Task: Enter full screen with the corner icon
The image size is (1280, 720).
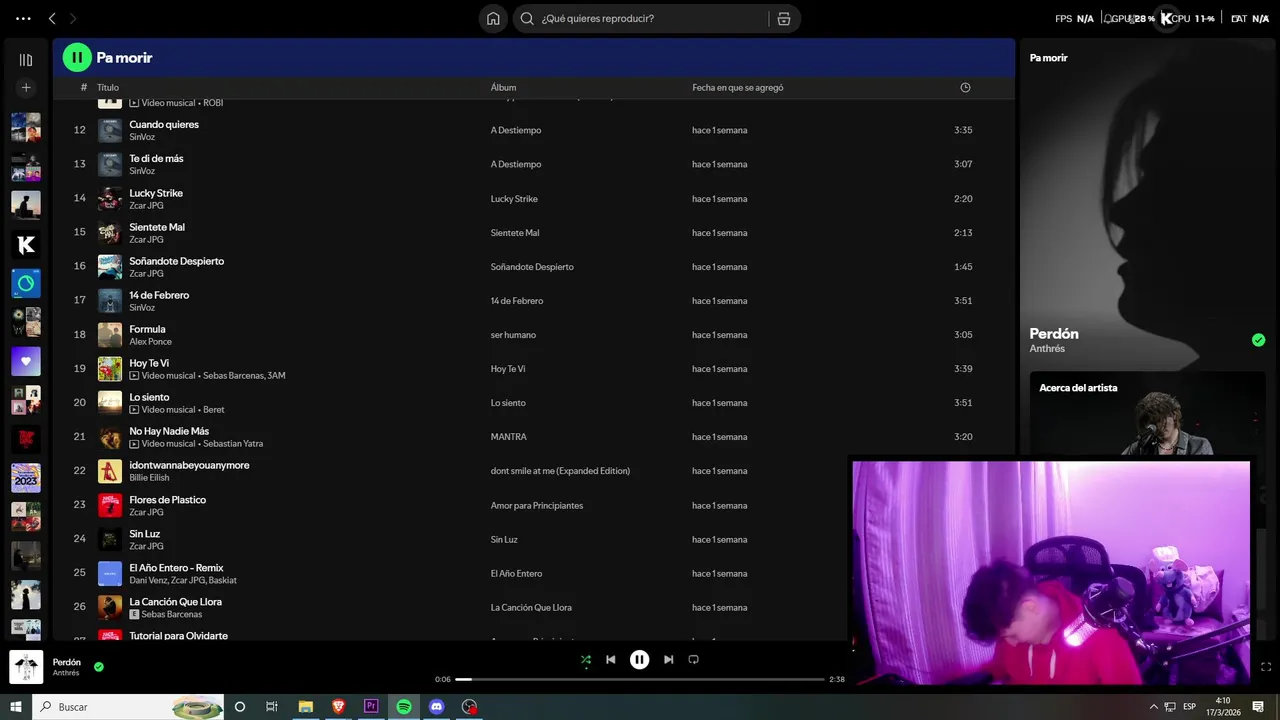Action: [x=1266, y=667]
